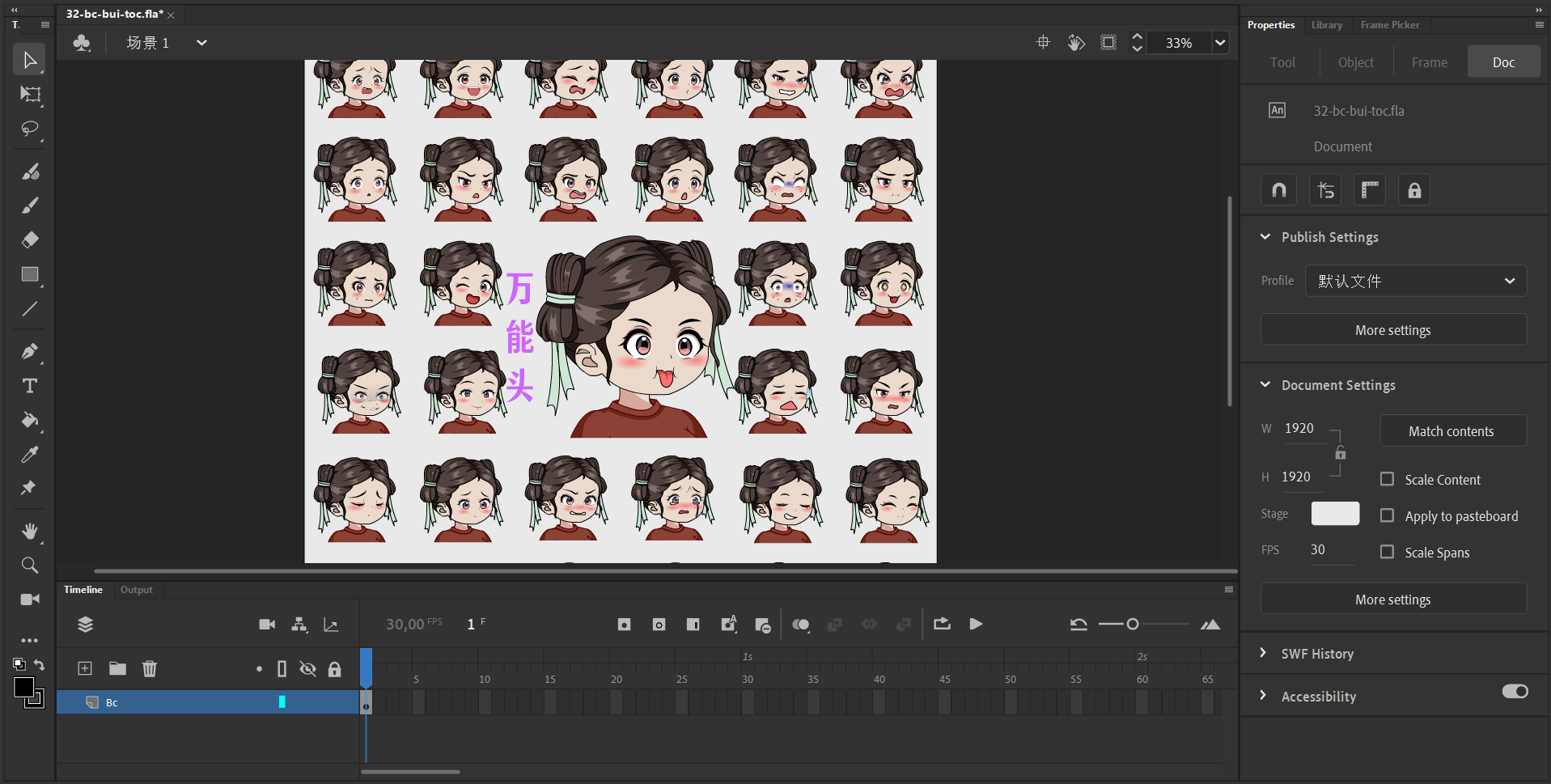
Task: Enable the Scale Content checkbox
Action: pos(1387,479)
